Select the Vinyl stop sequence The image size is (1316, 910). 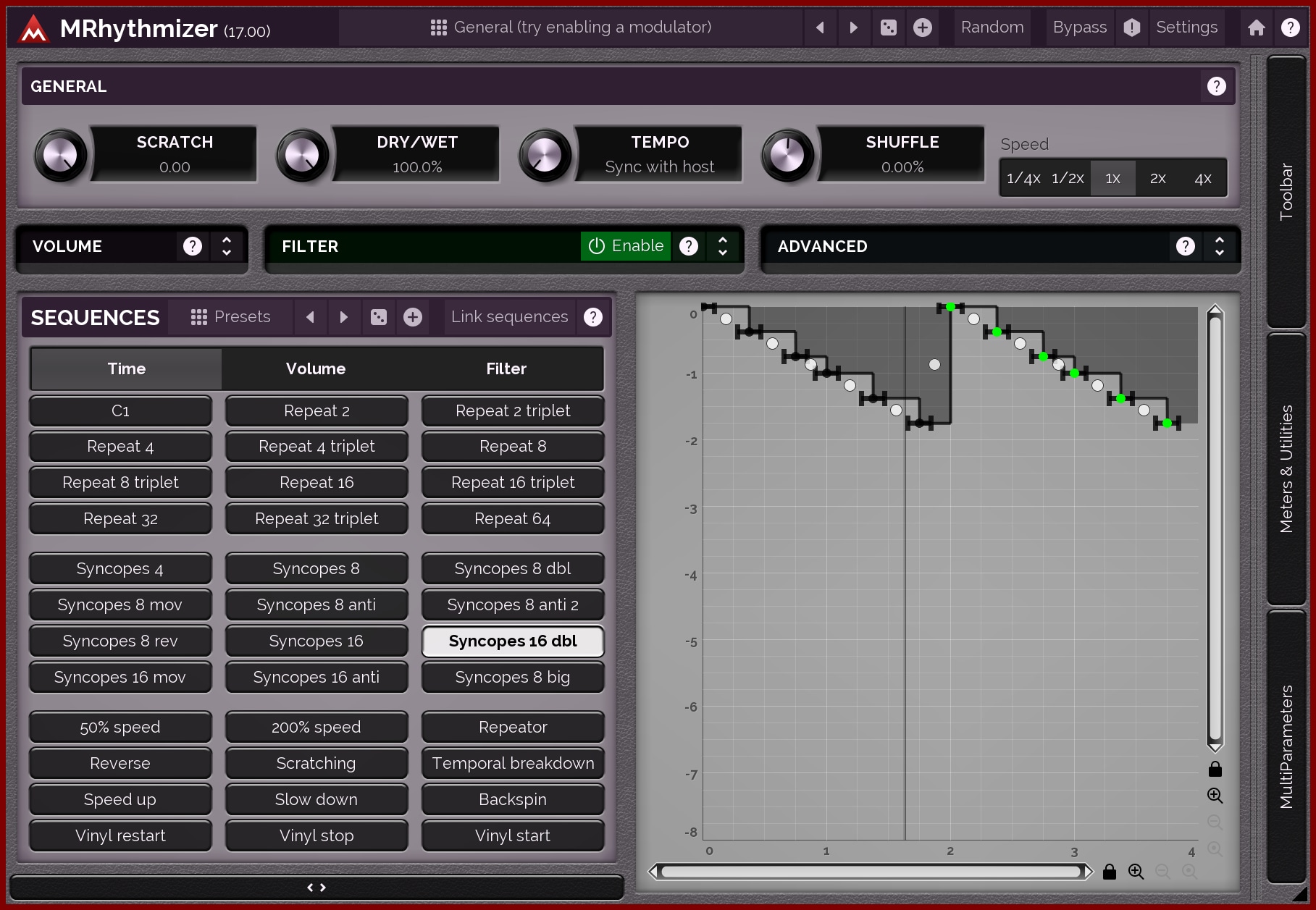tap(317, 835)
